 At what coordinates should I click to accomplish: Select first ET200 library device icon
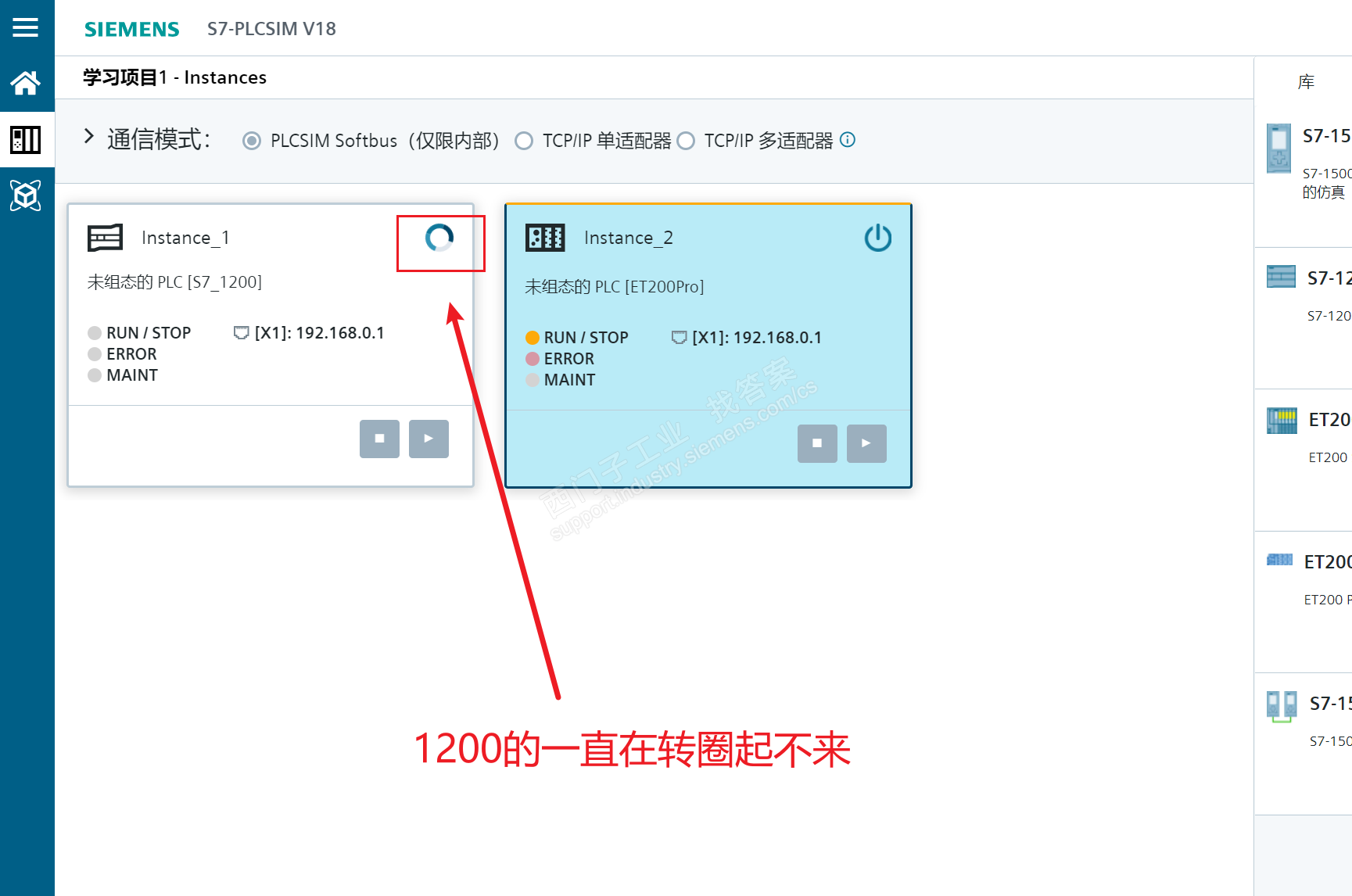click(1282, 421)
